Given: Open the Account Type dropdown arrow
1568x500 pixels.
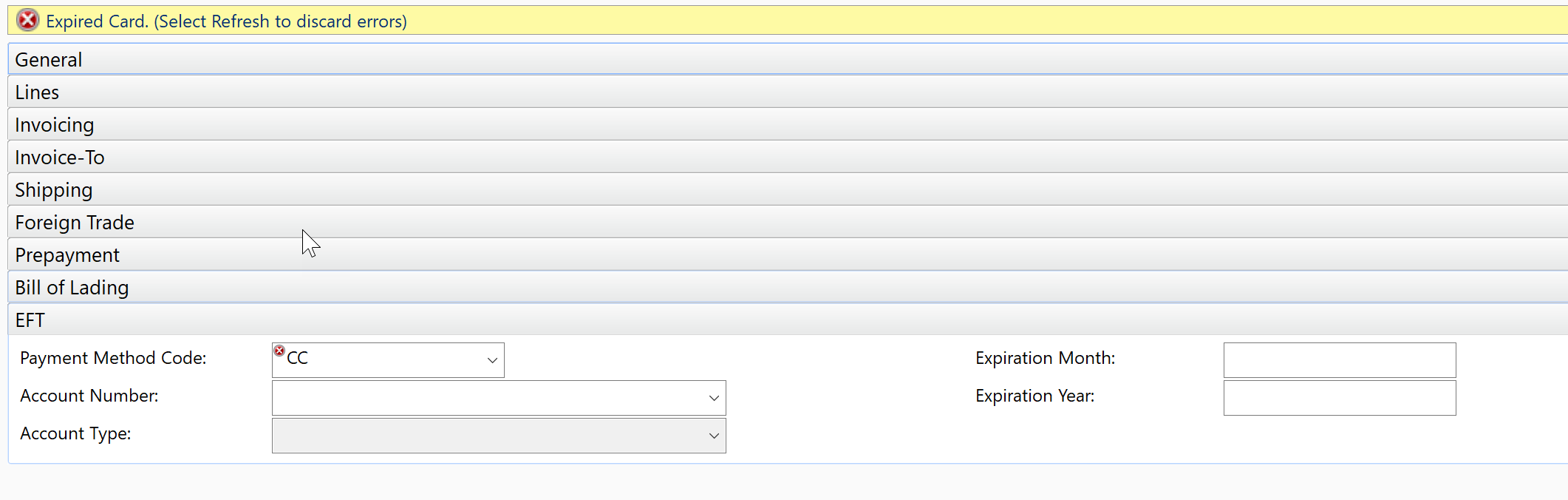Looking at the screenshot, I should [x=714, y=436].
